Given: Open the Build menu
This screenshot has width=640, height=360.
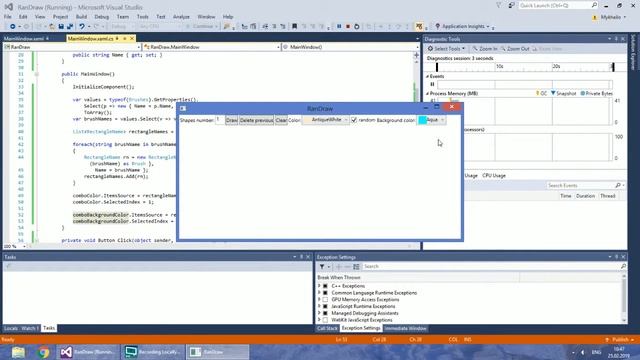Looking at the screenshot, I should 81,17.
